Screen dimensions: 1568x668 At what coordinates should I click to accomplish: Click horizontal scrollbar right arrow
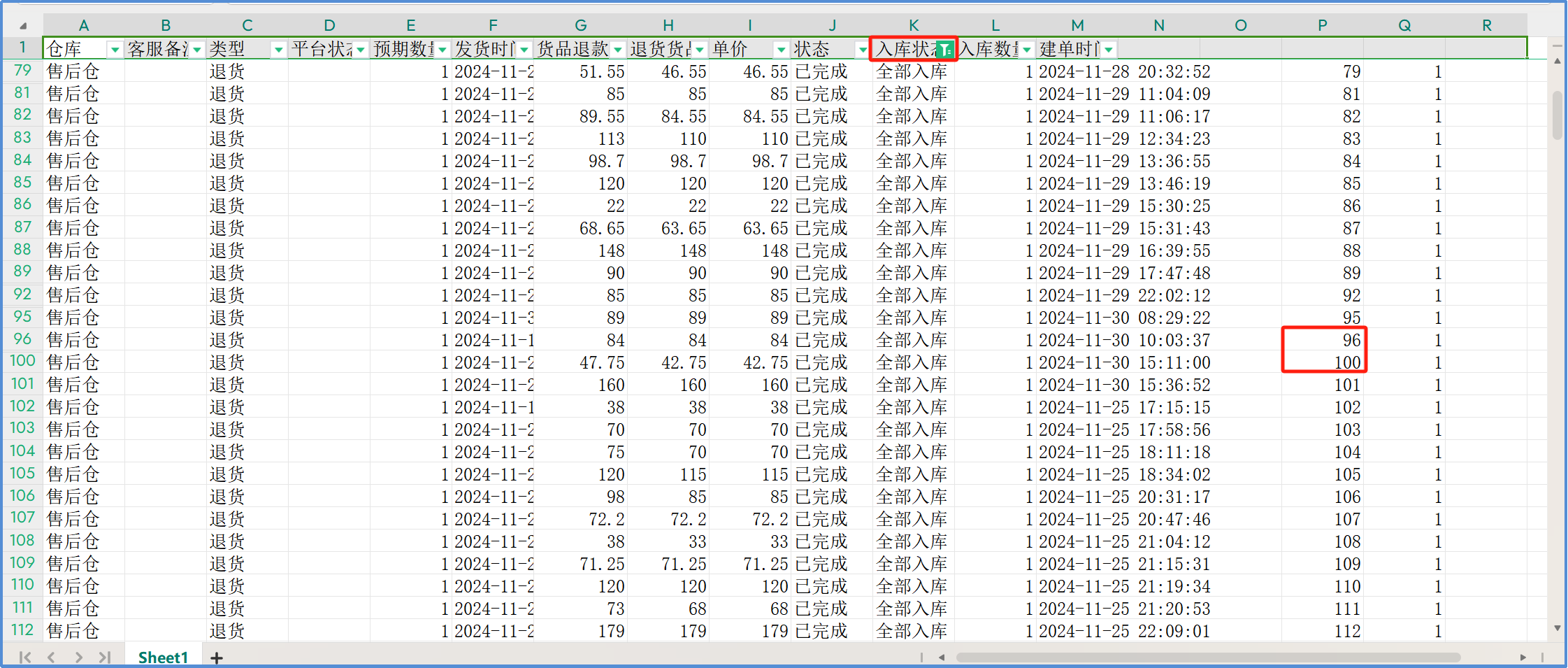1523,658
